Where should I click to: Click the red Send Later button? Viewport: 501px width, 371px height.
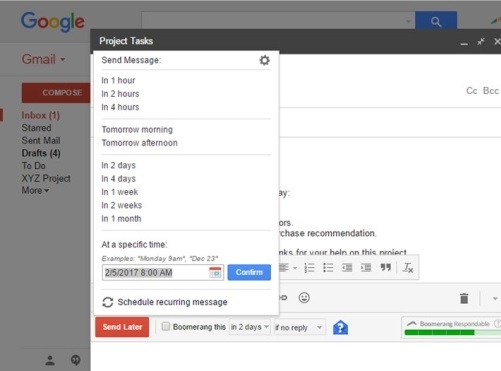122,327
